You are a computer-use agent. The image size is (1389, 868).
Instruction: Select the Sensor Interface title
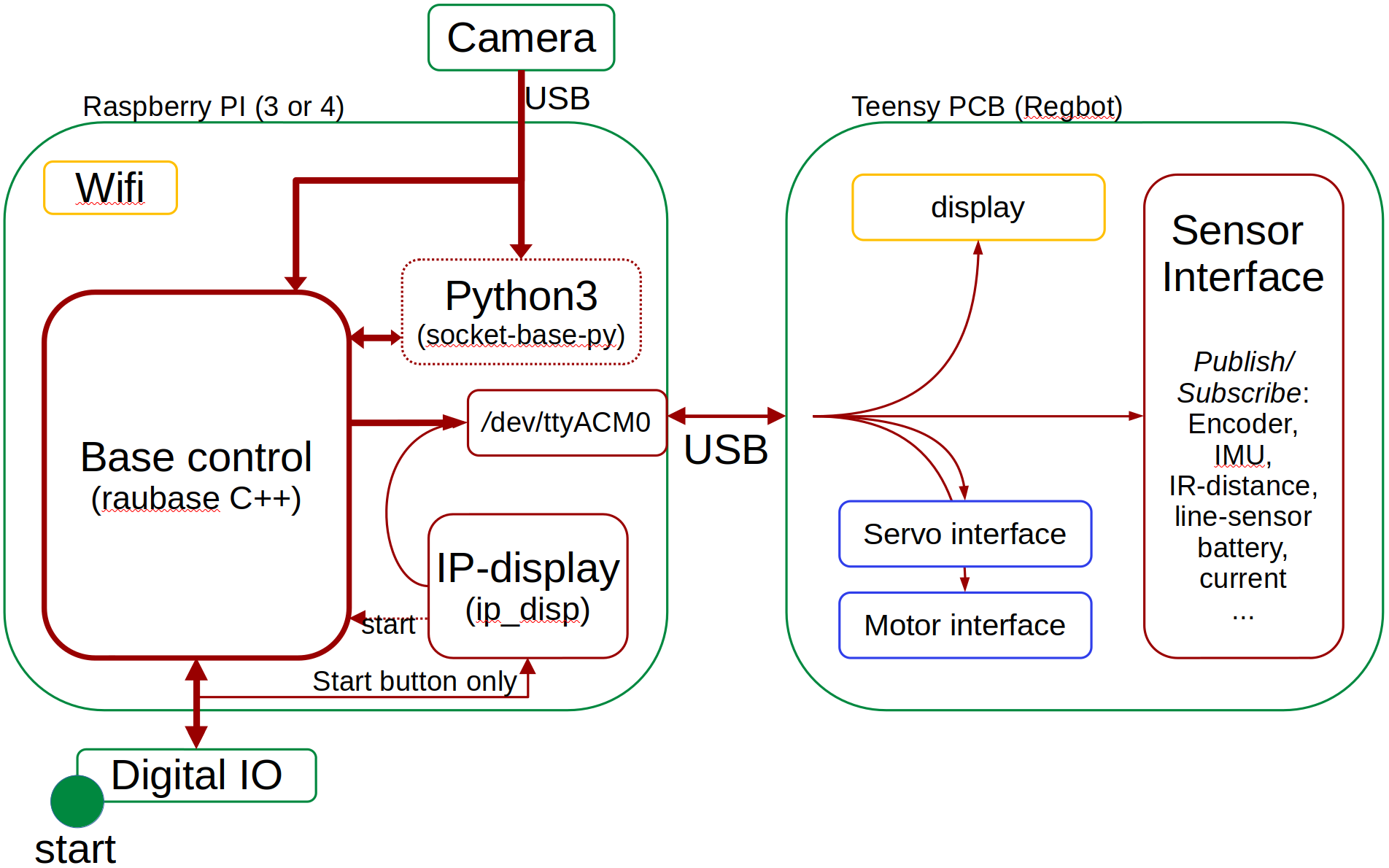1242,254
